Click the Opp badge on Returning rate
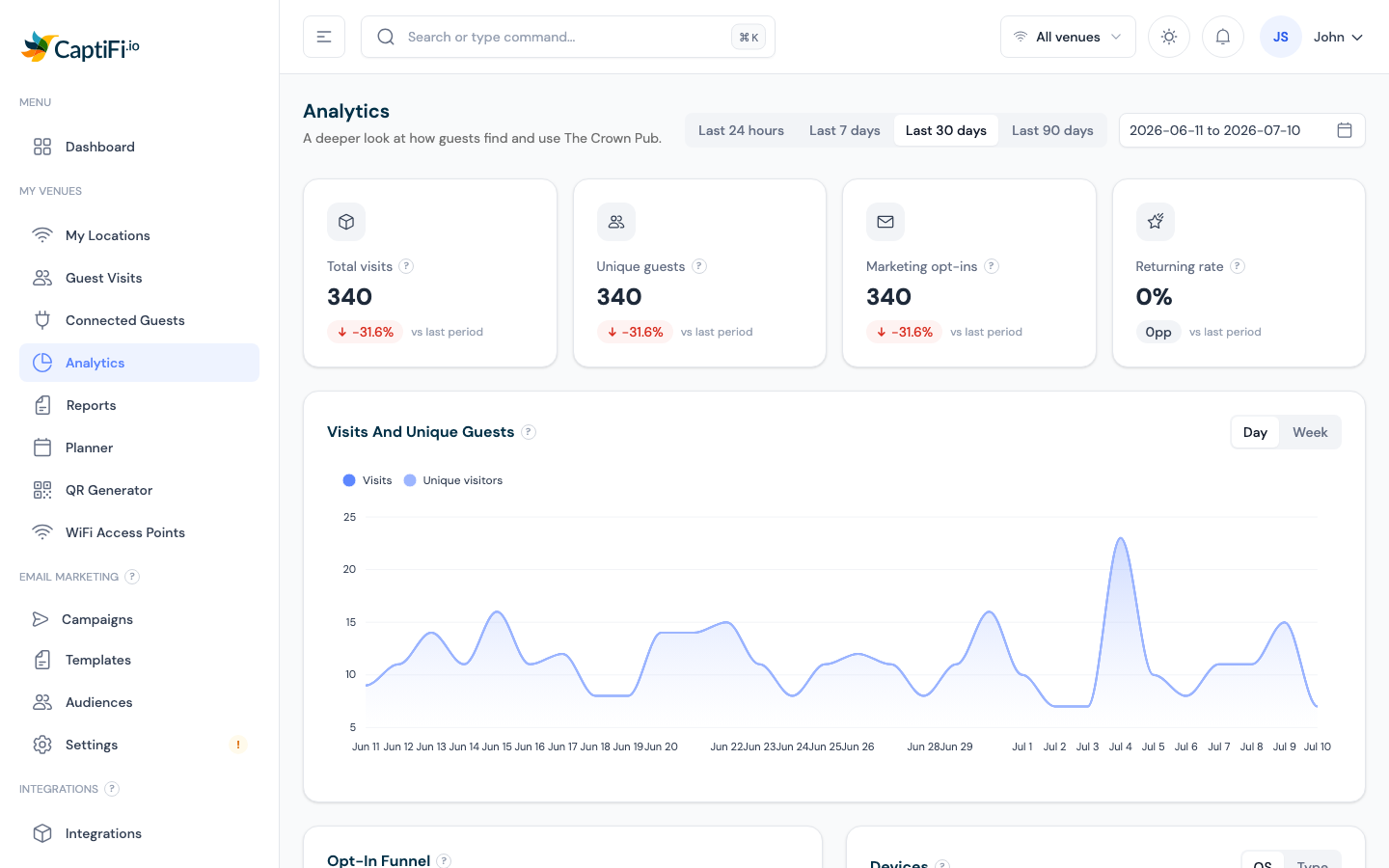Image resolution: width=1389 pixels, height=868 pixels. click(x=1158, y=332)
